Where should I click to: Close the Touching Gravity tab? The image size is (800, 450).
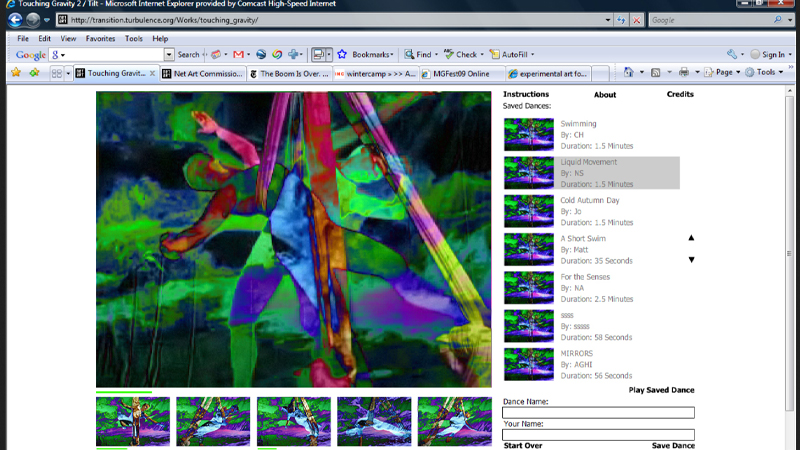(x=152, y=73)
